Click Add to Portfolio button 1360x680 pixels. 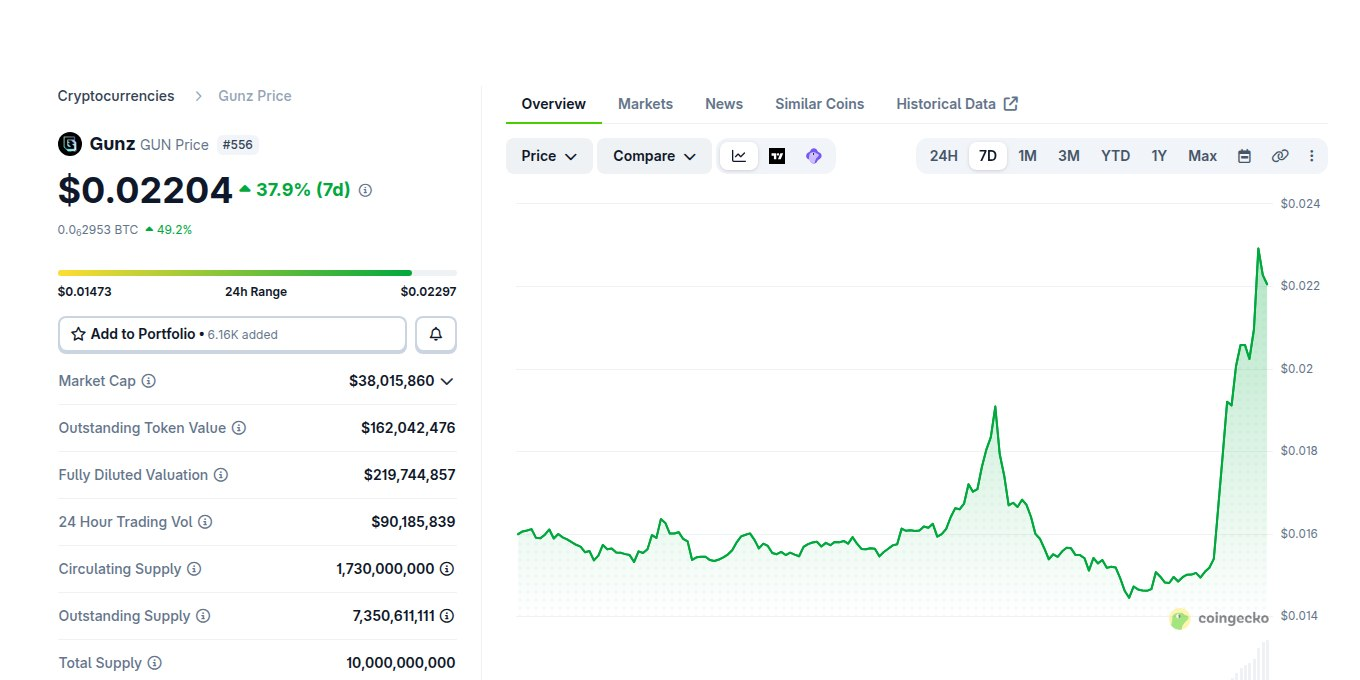[x=232, y=334]
